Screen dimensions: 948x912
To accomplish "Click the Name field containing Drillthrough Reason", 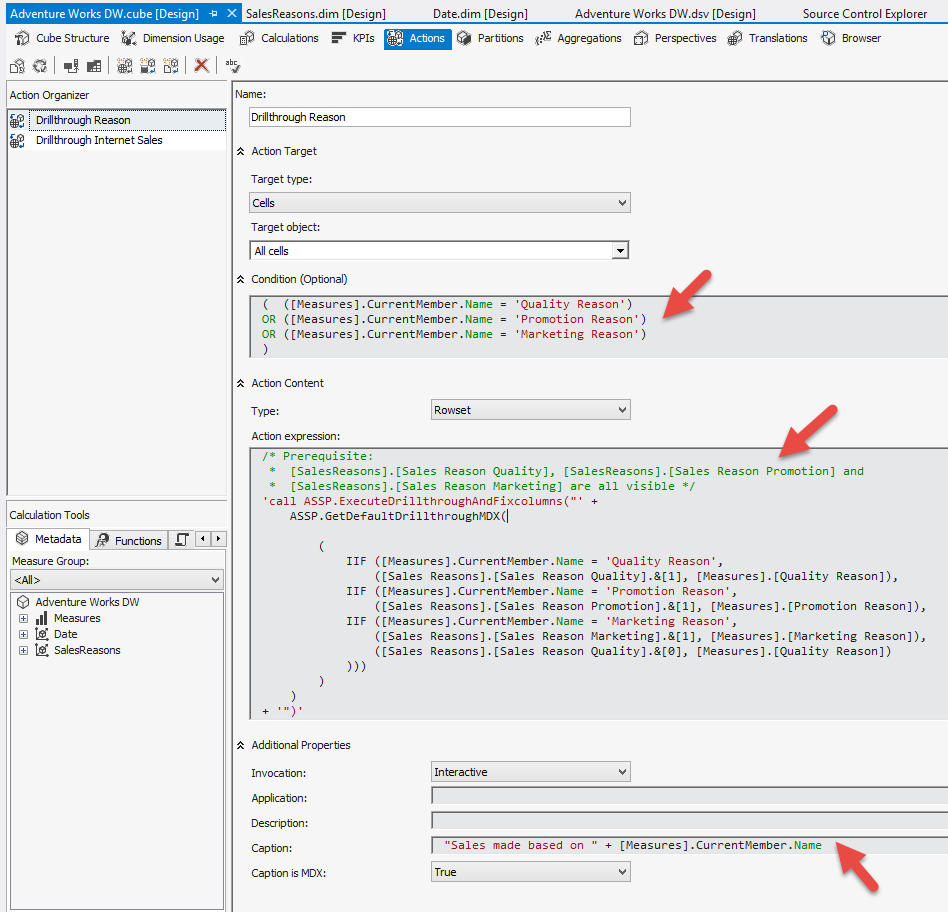I will click(440, 117).
